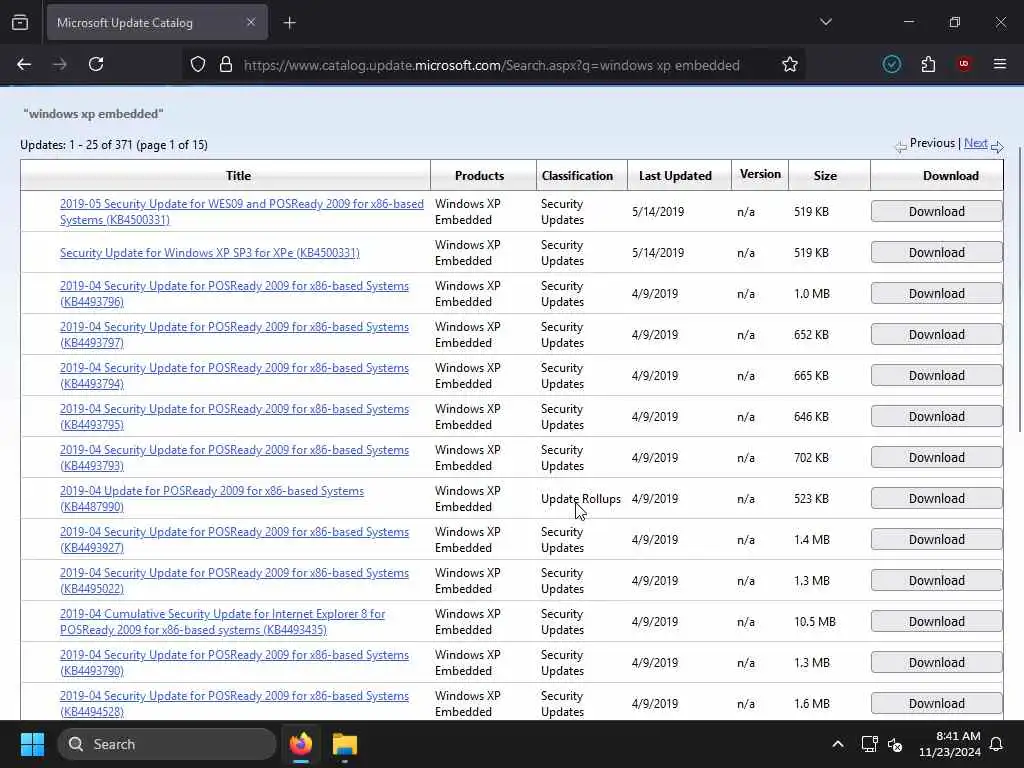The height and width of the screenshot is (768, 1024).
Task: Download the Update Rollups KB4487990 row
Action: click(936, 498)
